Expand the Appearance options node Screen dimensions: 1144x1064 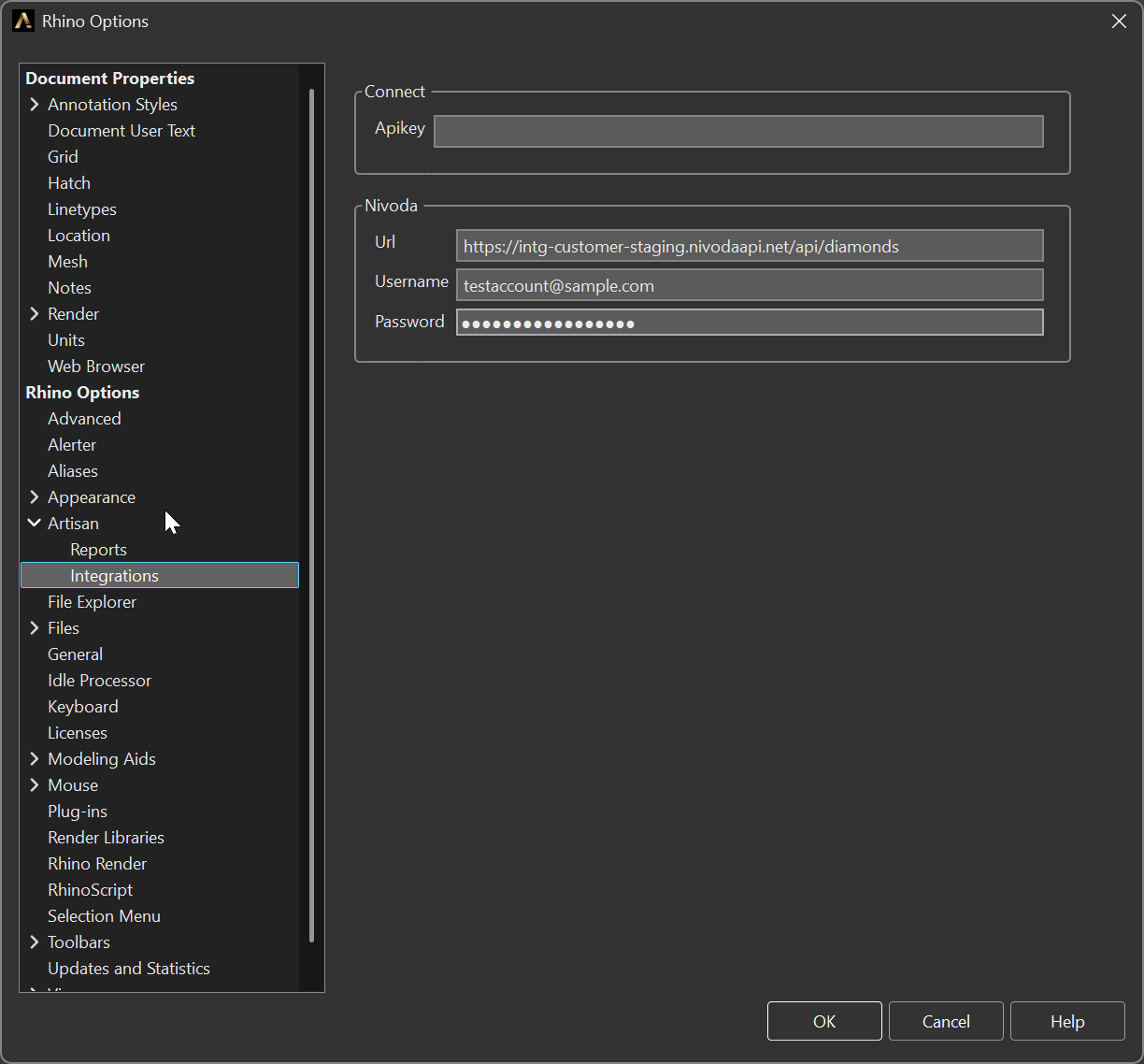(x=35, y=496)
